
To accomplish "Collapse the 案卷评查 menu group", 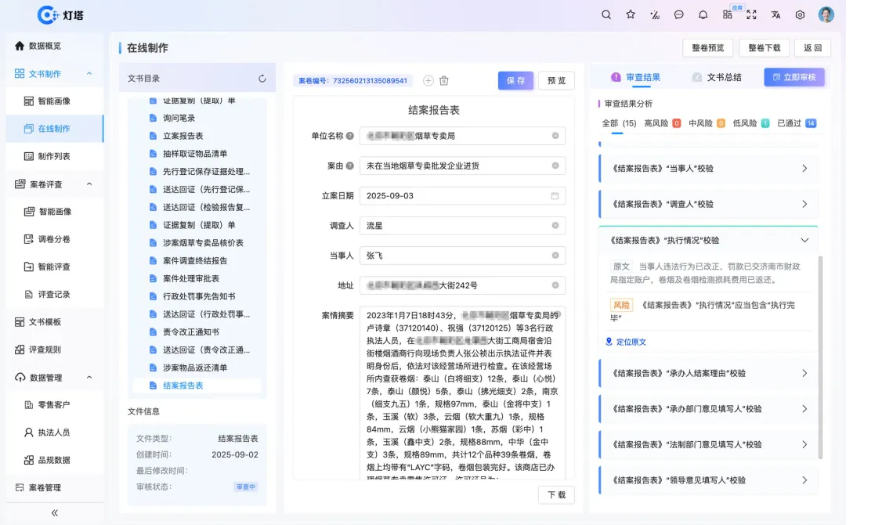I will tap(89, 184).
